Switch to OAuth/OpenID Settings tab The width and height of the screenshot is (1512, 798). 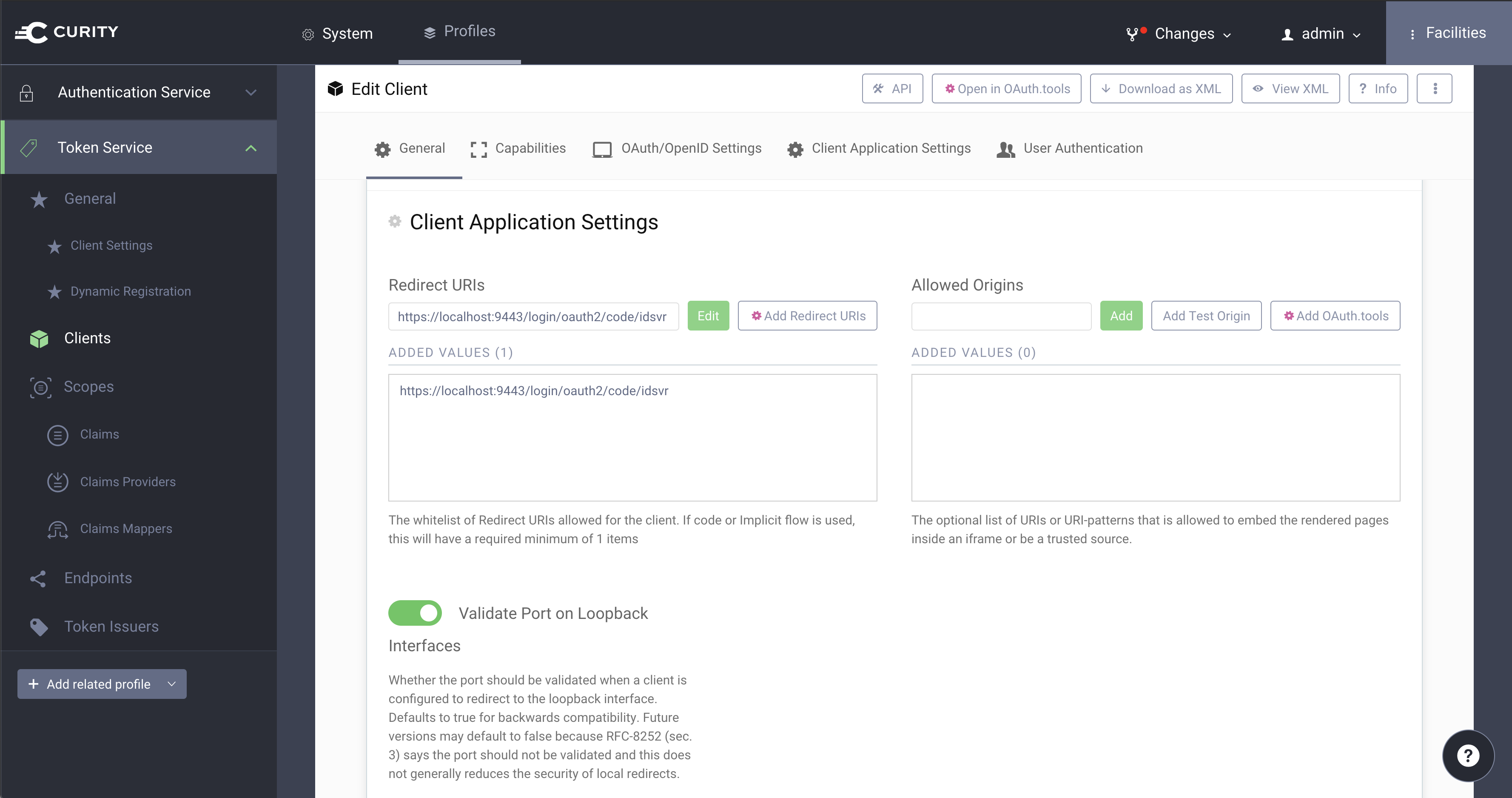click(x=677, y=148)
